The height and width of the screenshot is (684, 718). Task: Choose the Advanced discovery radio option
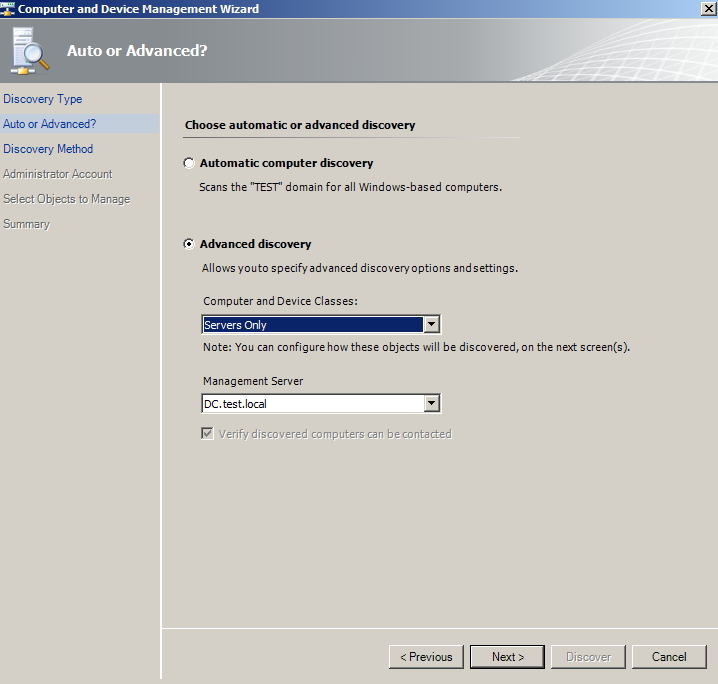pyautogui.click(x=189, y=244)
